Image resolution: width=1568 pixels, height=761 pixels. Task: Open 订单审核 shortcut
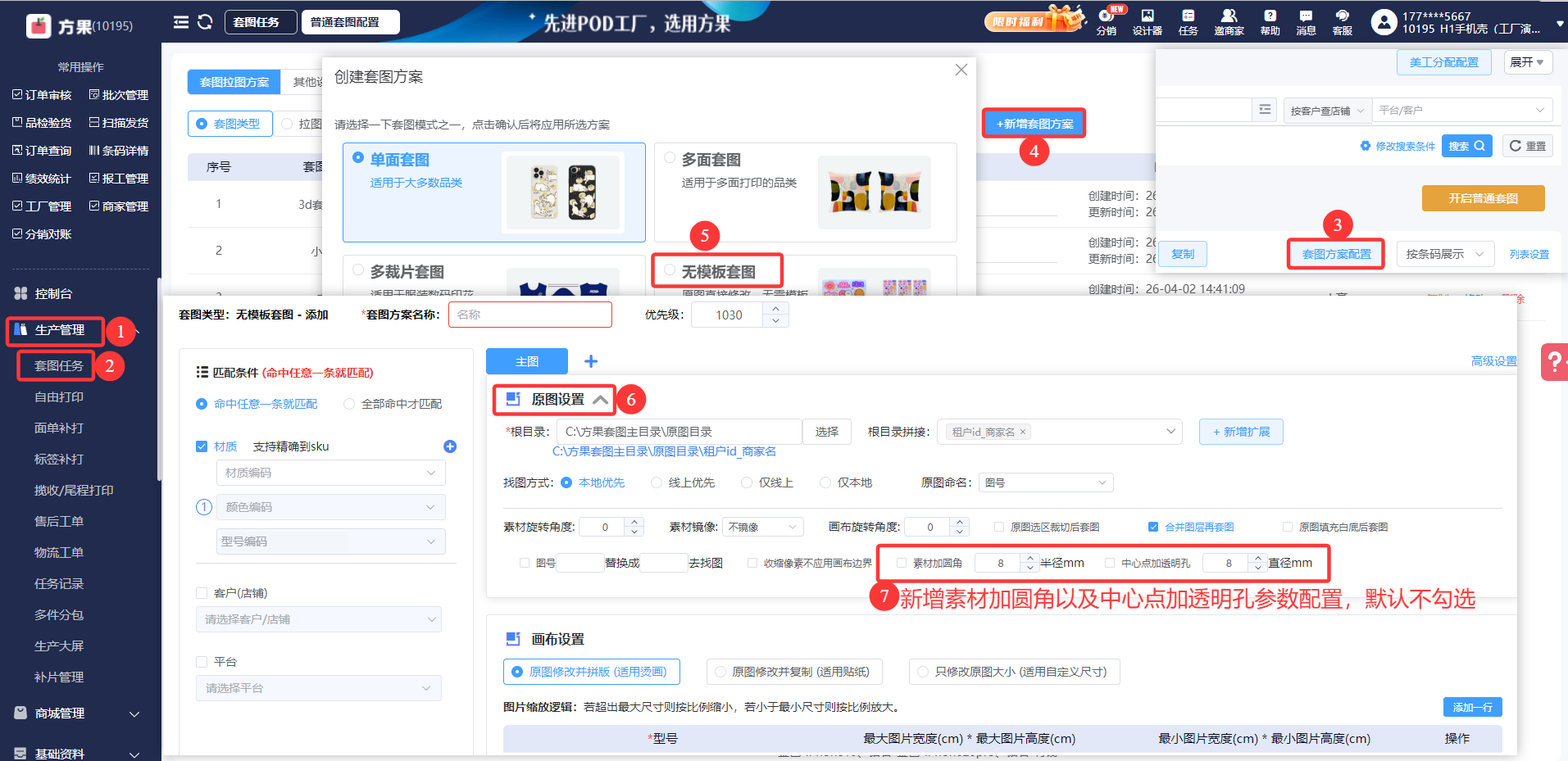point(42,95)
